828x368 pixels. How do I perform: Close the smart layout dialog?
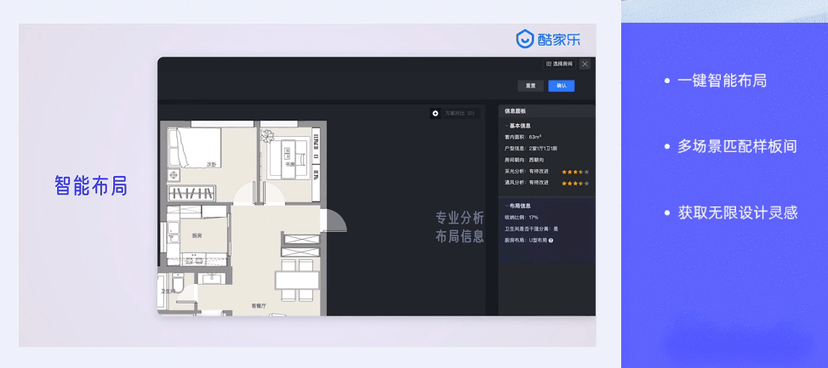pos(585,64)
